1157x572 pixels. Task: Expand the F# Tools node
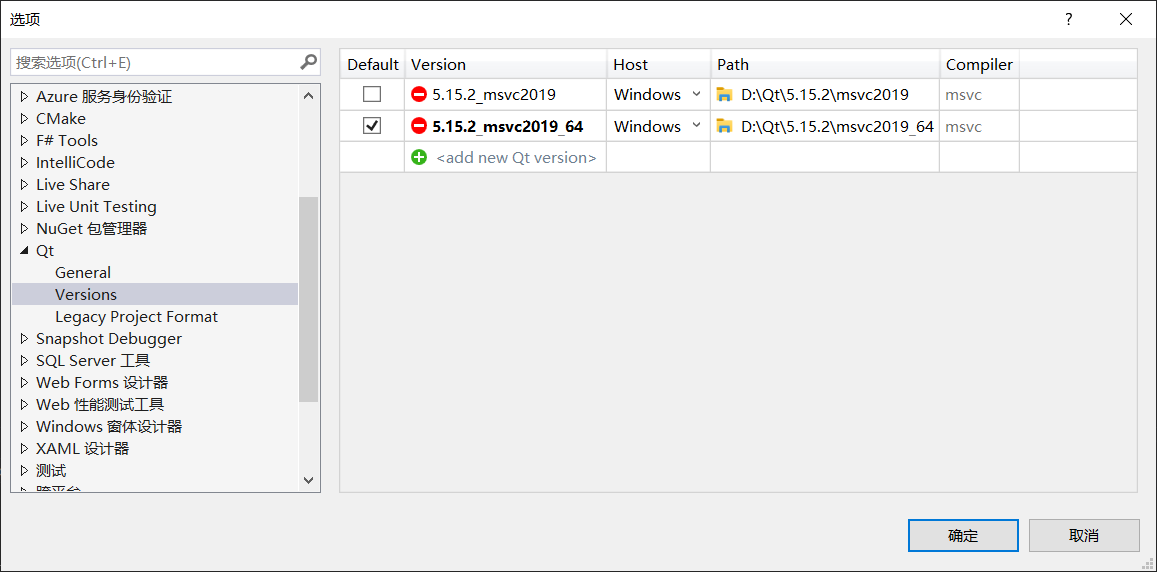24,140
